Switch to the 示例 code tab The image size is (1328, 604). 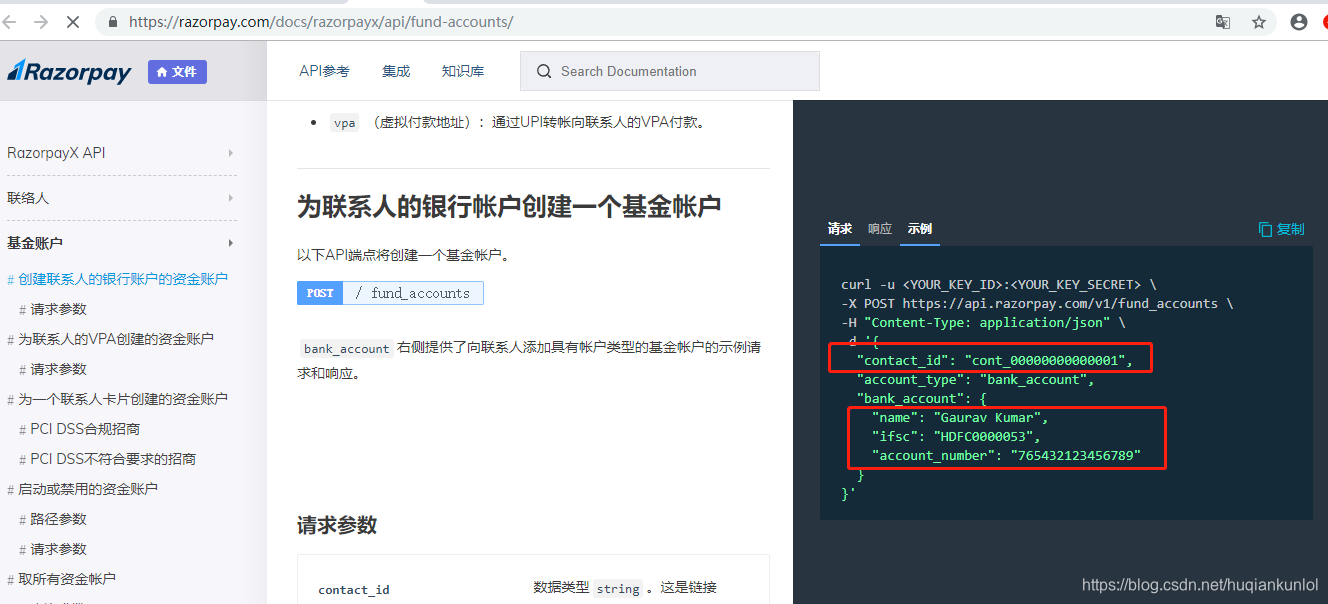click(x=920, y=229)
